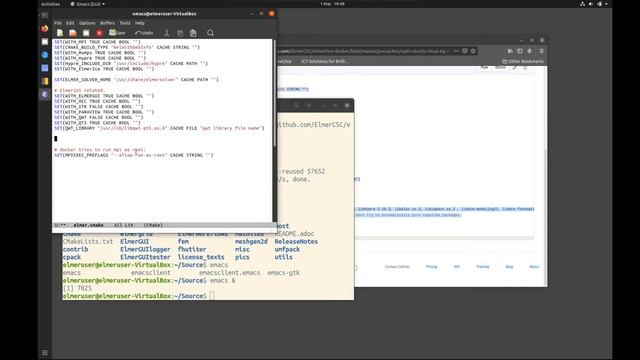Click Activities in the top bar

(x=51, y=4)
